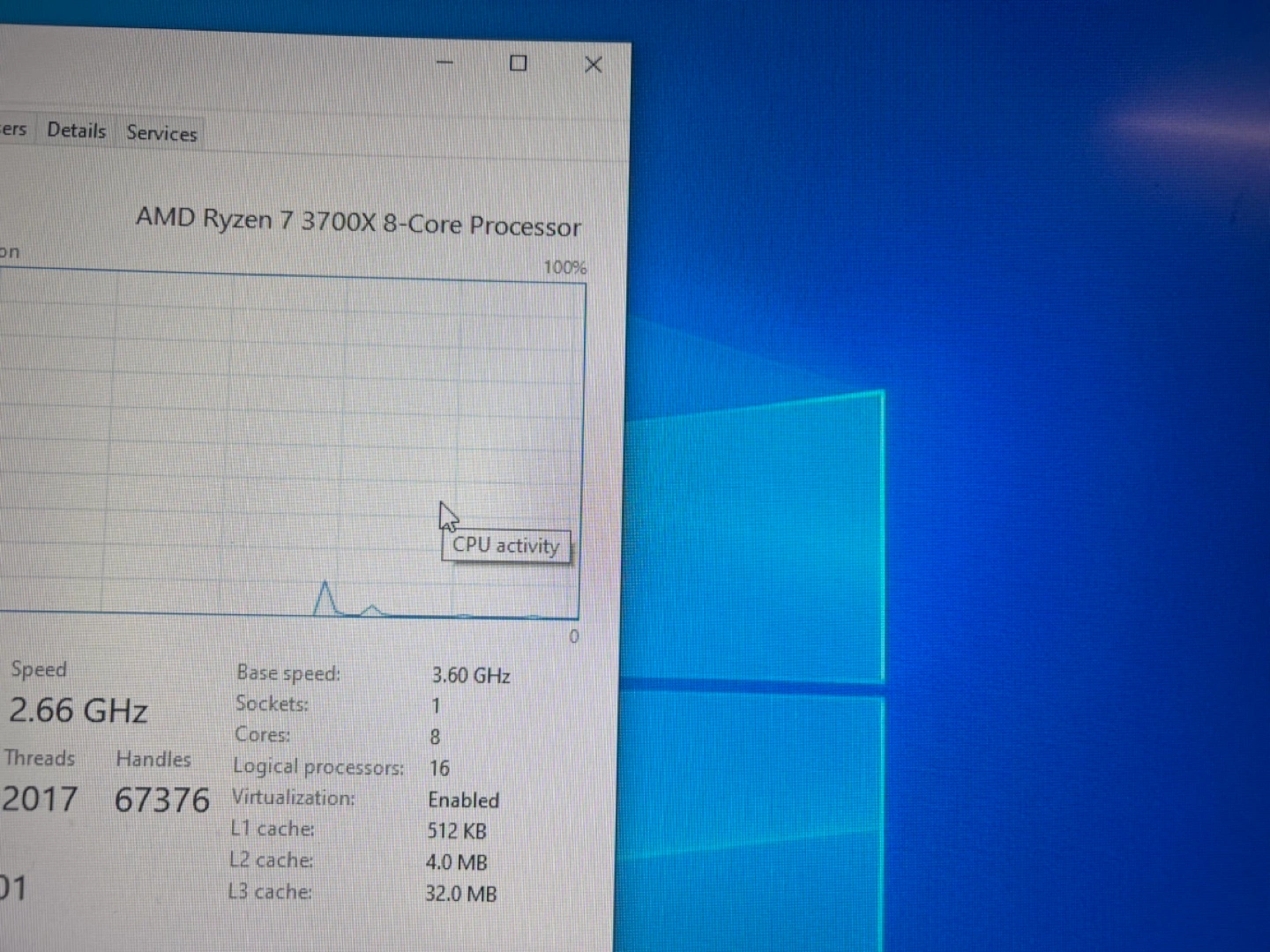This screenshot has width=1270, height=952.
Task: Select the Threads label
Action: (40, 758)
